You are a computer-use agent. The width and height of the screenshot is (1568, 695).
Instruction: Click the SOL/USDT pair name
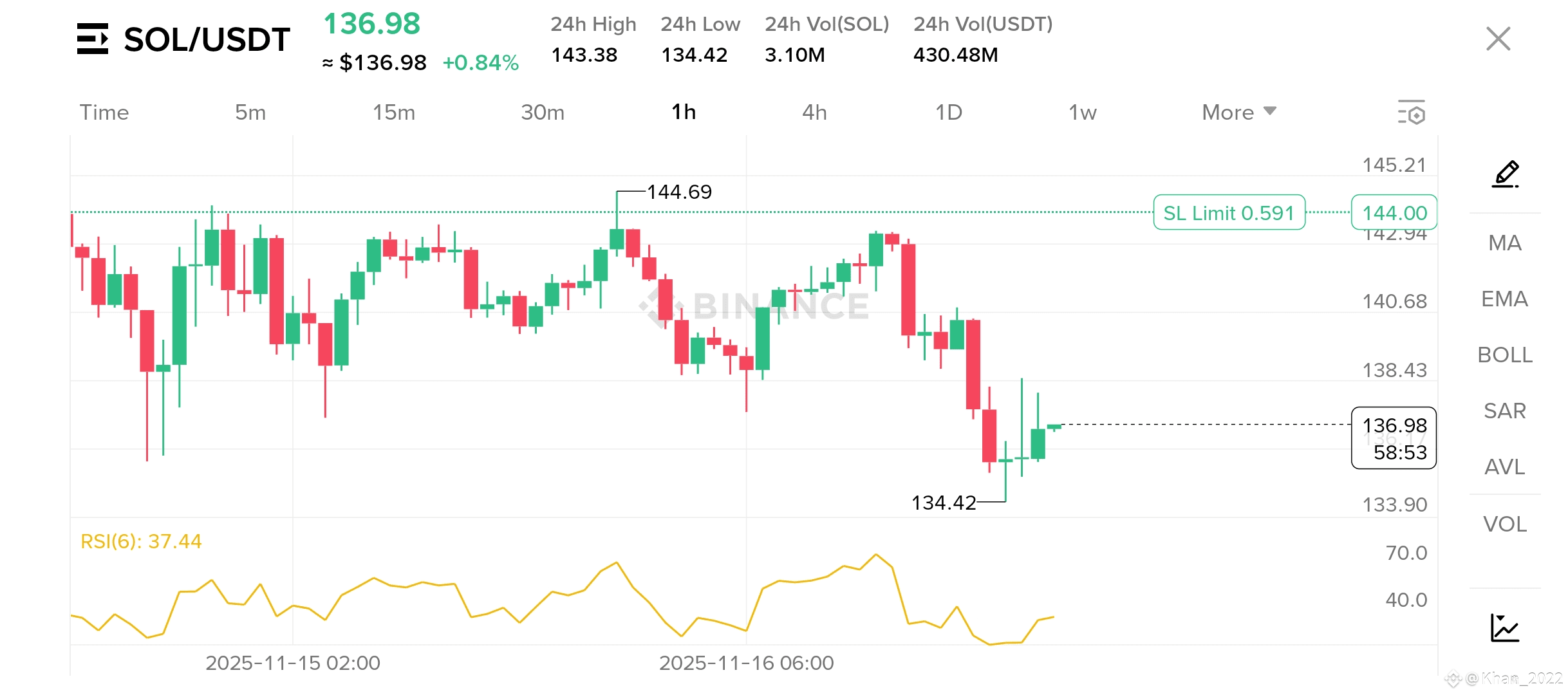click(x=207, y=40)
